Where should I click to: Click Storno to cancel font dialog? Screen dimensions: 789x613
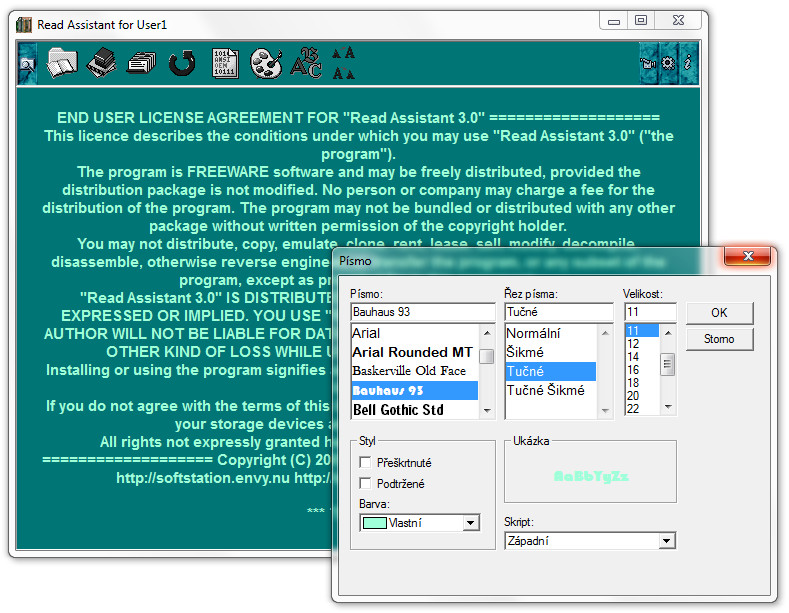719,339
